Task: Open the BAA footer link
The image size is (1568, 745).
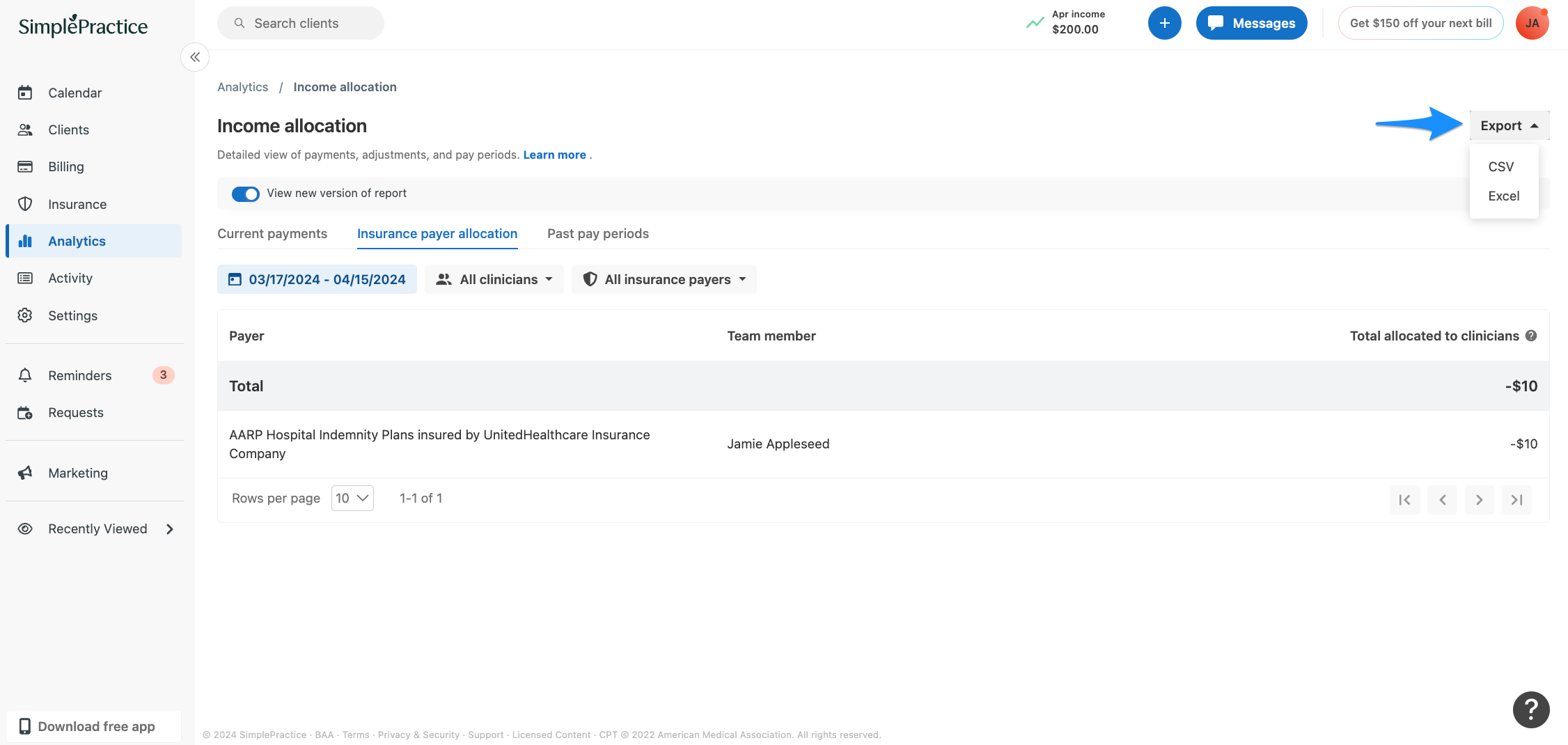Action: tap(324, 735)
